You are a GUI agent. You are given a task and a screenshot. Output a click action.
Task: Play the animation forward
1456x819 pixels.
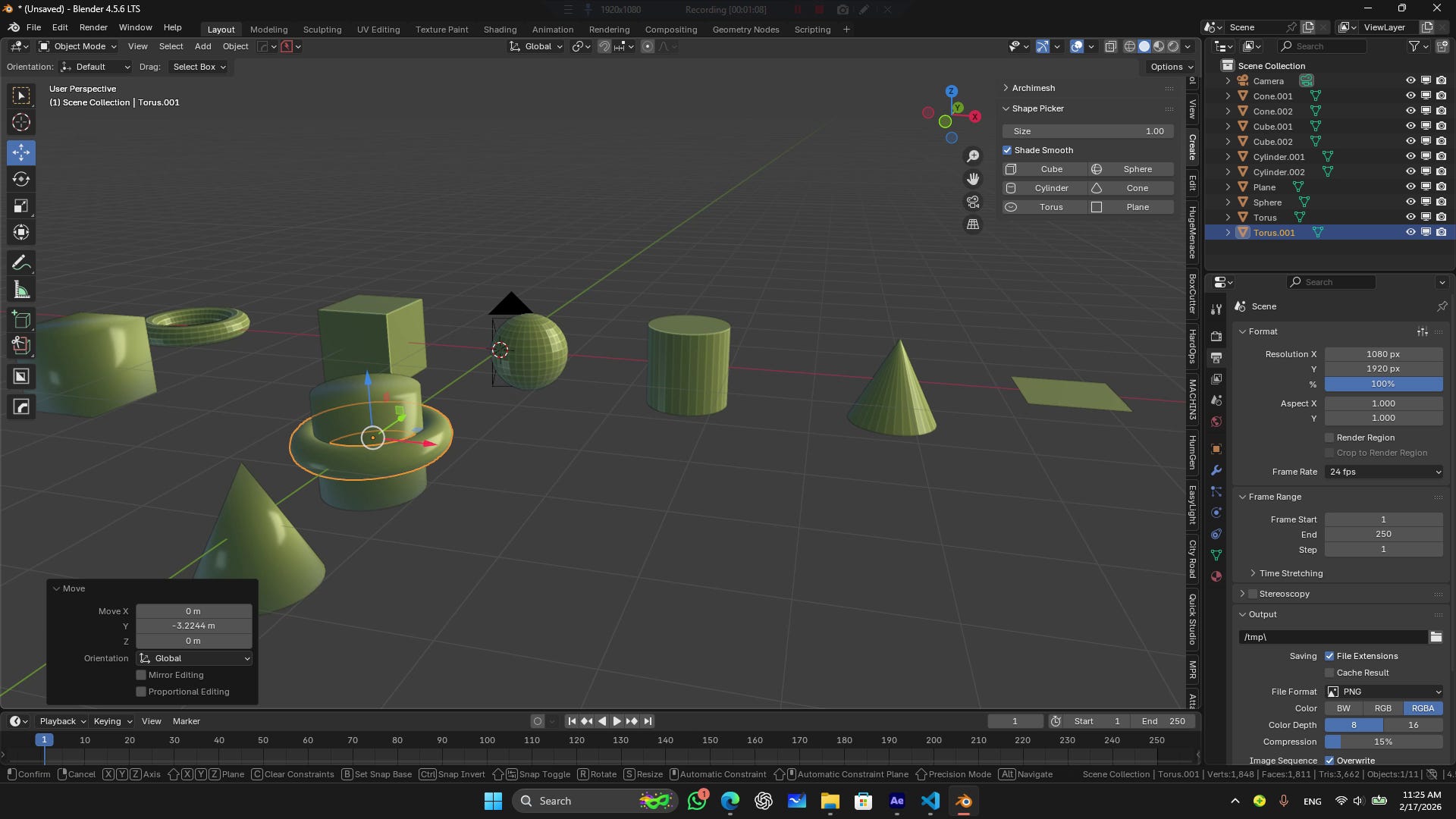[x=617, y=721]
